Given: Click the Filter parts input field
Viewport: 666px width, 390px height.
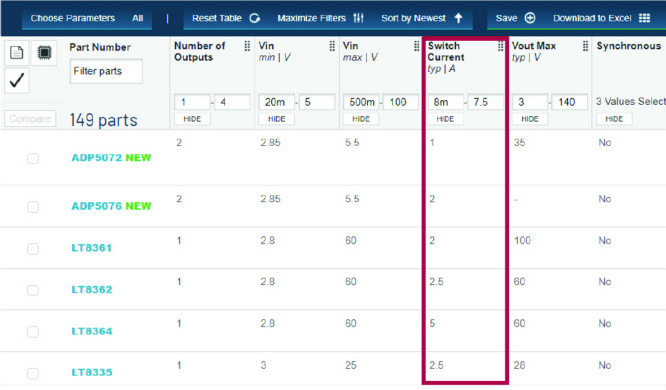Looking at the screenshot, I should 106,71.
